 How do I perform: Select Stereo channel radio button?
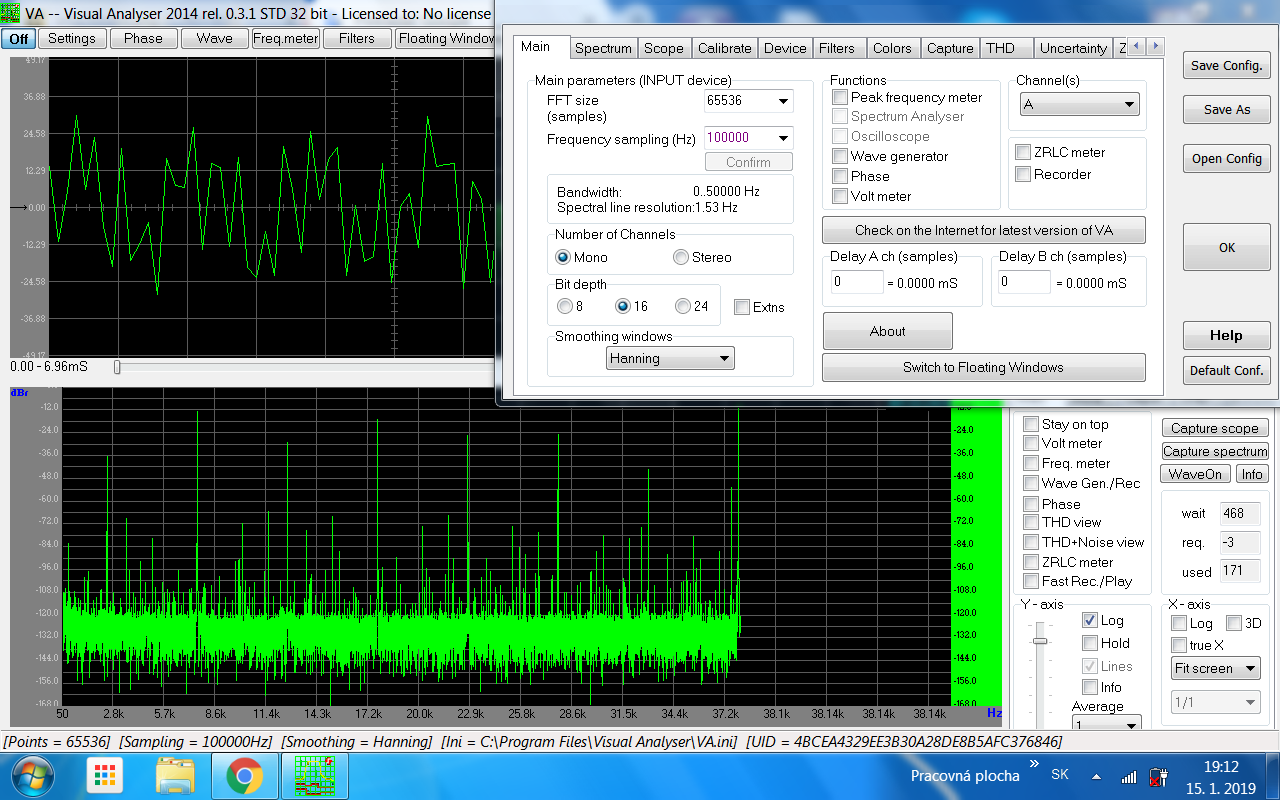681,257
